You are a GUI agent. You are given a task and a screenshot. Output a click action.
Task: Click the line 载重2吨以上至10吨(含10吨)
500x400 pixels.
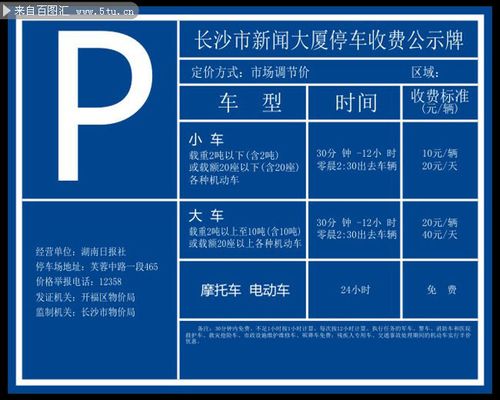tap(245, 231)
